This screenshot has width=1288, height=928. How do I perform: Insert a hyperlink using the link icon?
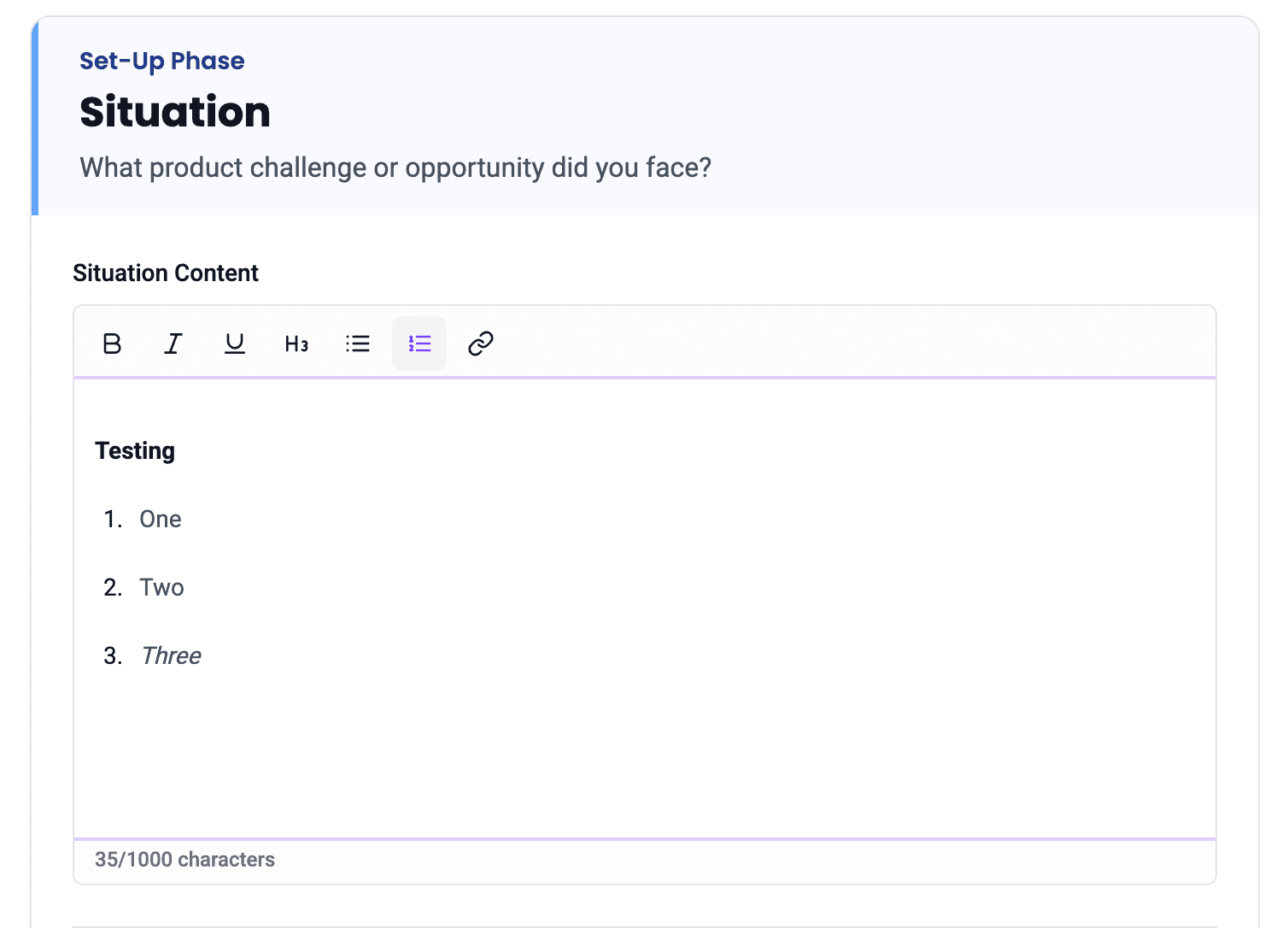[481, 344]
